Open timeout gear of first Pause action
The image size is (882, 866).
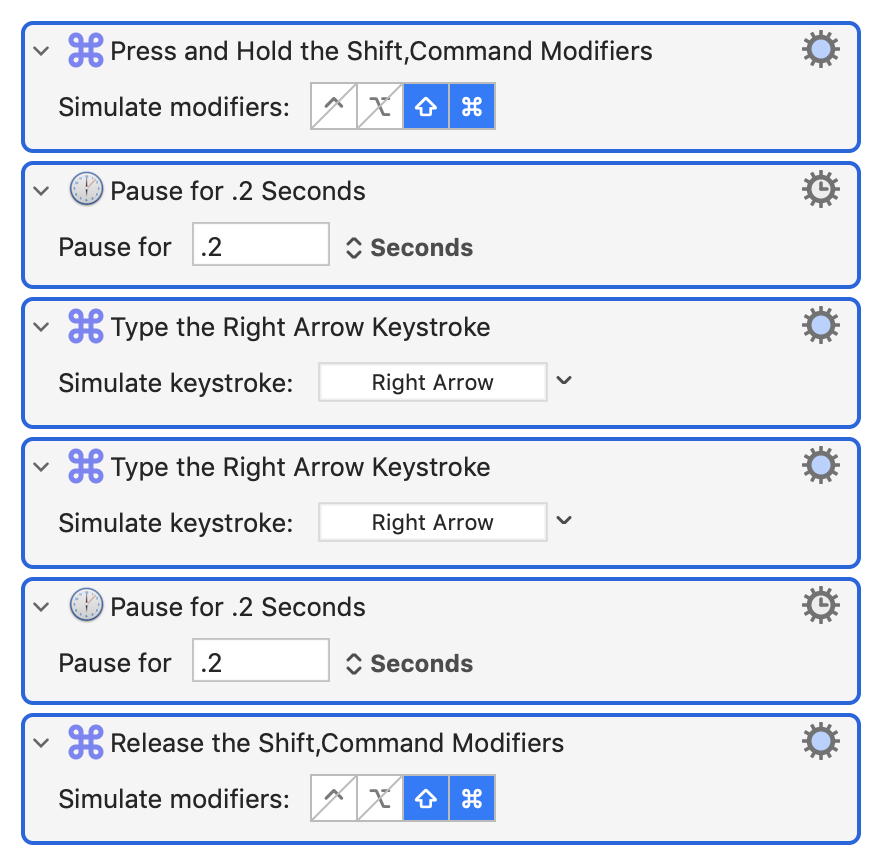(x=821, y=190)
